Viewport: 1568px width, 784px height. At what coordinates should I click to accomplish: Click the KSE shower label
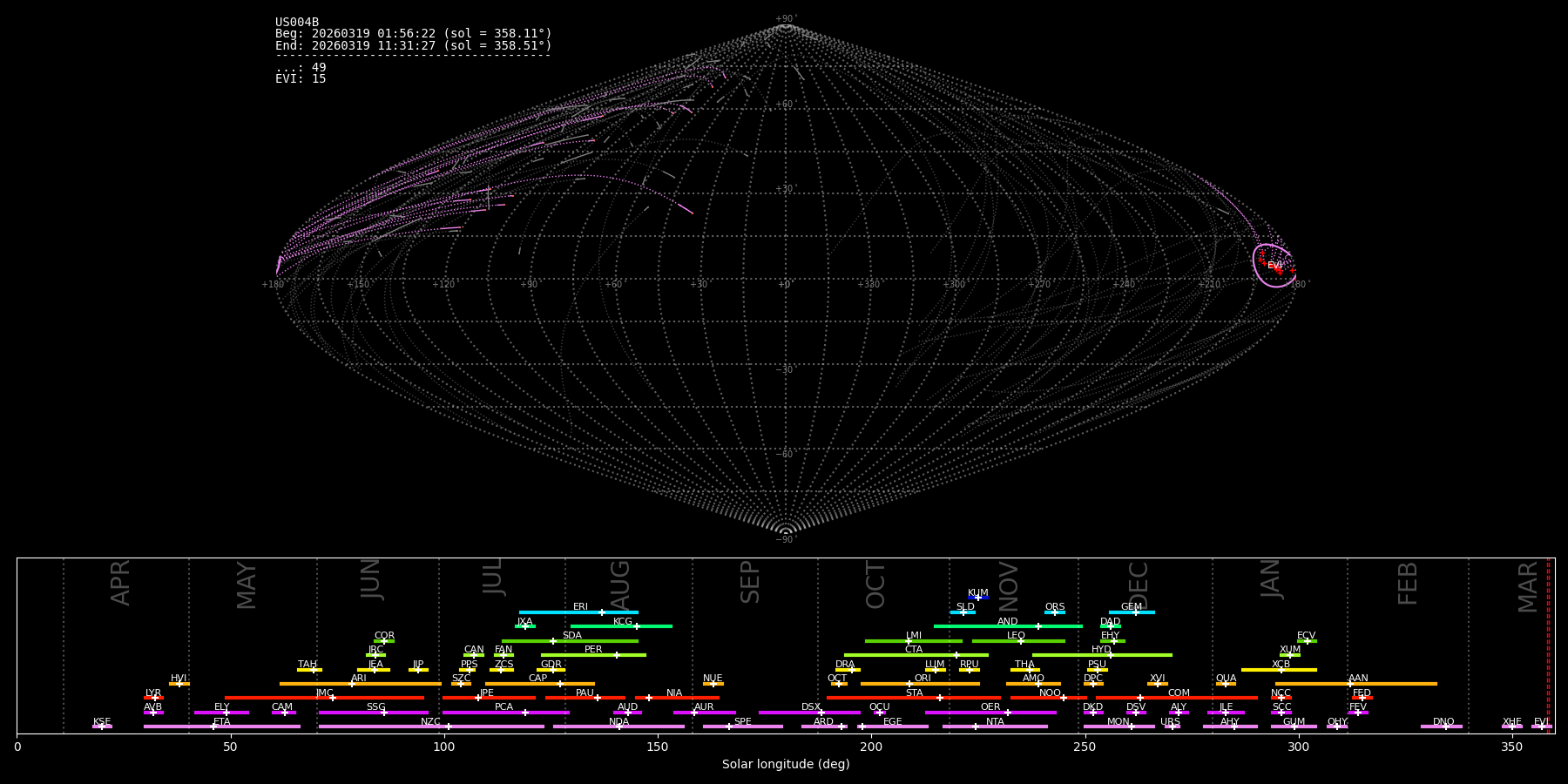(102, 722)
